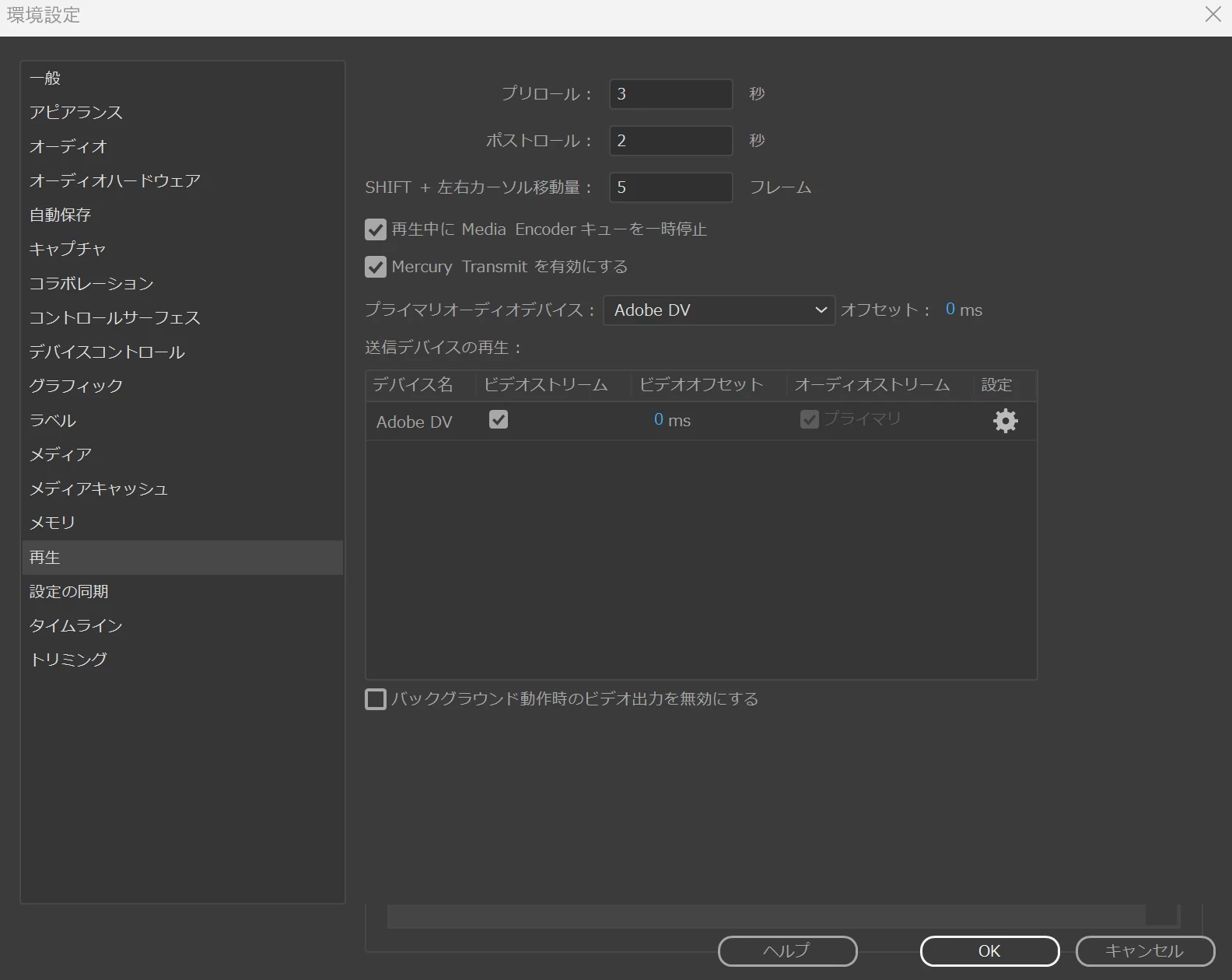Open タイムライン preferences
Screen dimensions: 1232x980
click(x=182, y=626)
